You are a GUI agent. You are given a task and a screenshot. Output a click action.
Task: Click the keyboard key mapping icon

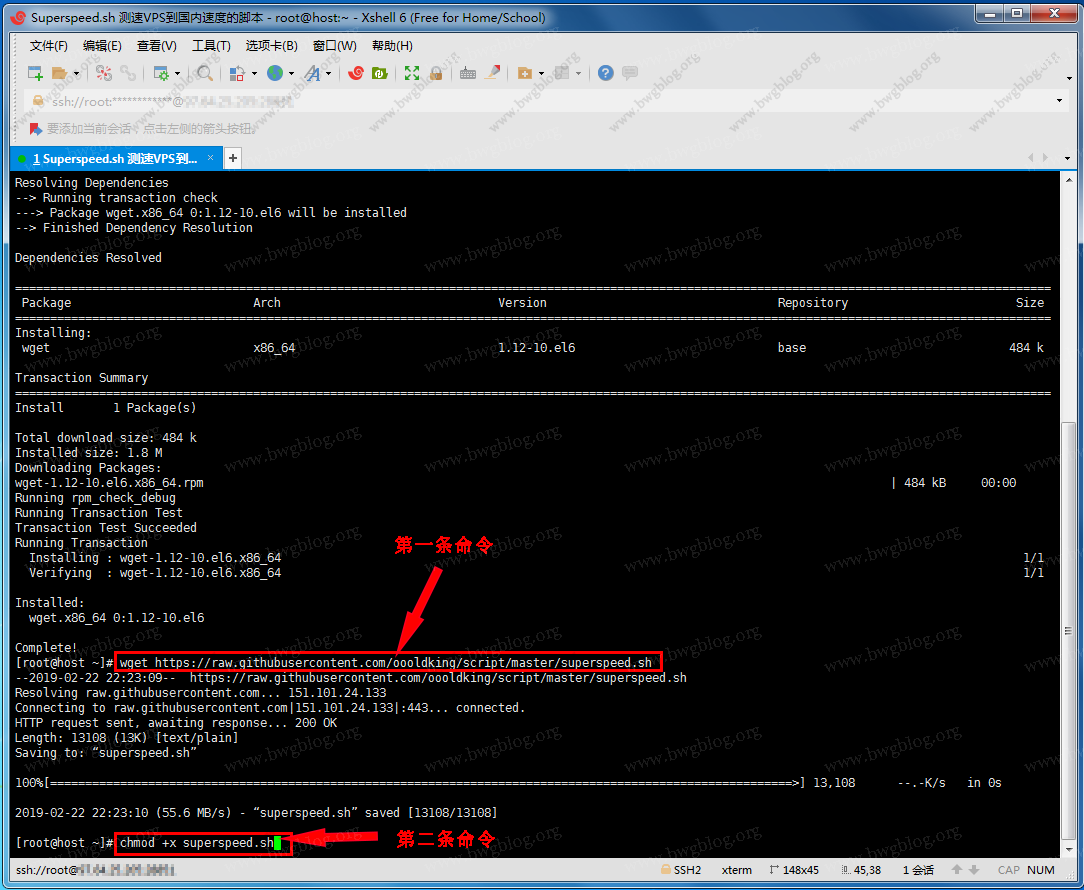coord(468,73)
